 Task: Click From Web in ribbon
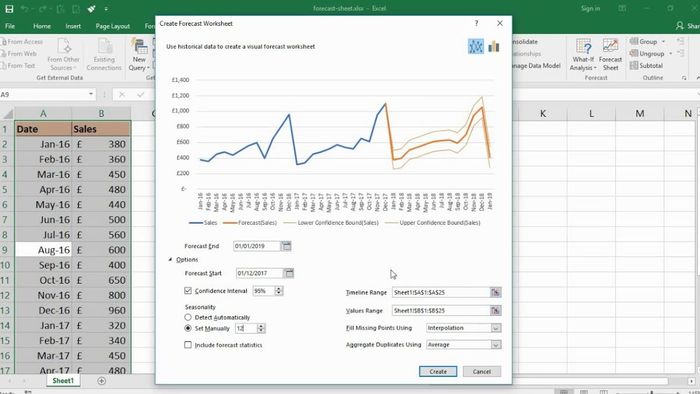(19, 54)
